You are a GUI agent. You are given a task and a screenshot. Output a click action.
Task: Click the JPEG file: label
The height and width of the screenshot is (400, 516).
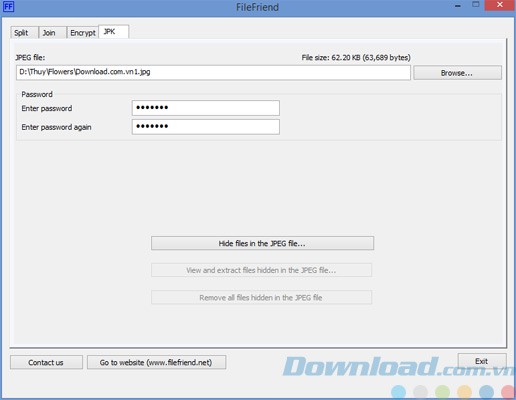click(x=30, y=58)
